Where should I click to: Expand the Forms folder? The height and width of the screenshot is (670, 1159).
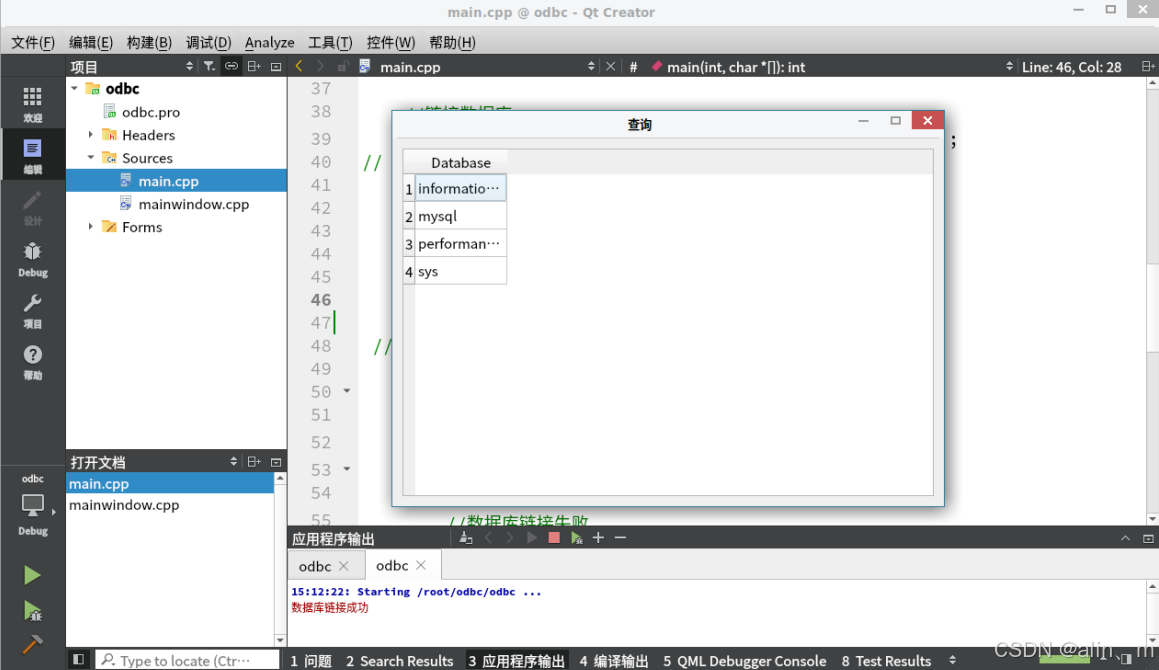pos(91,226)
